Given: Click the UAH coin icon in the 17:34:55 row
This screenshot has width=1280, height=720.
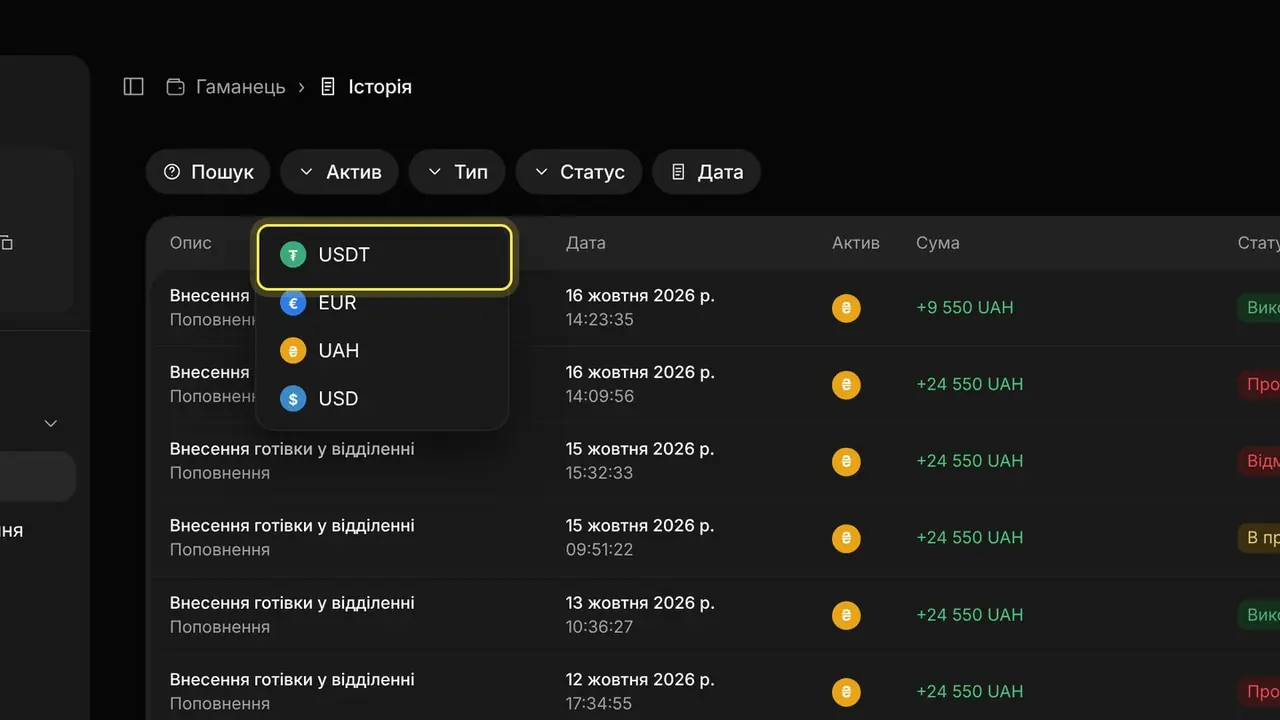Looking at the screenshot, I should pos(846,691).
